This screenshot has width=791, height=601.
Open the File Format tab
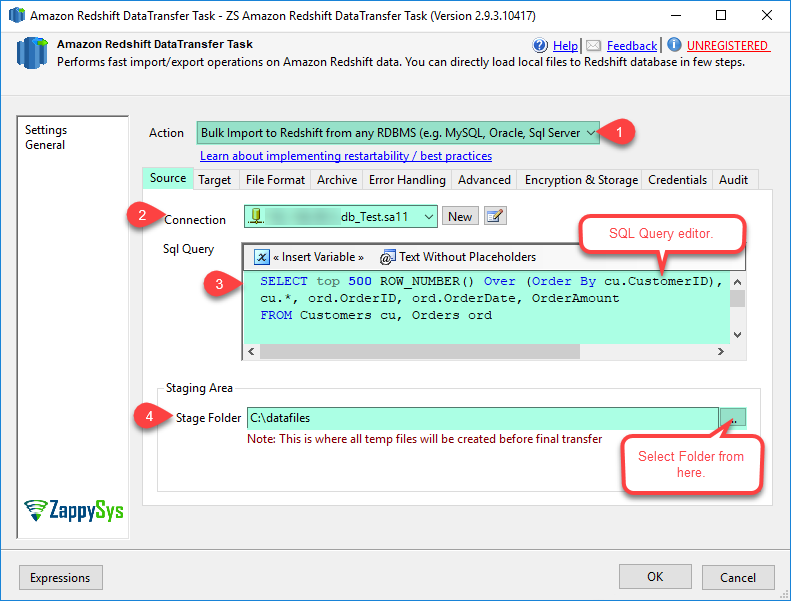275,180
